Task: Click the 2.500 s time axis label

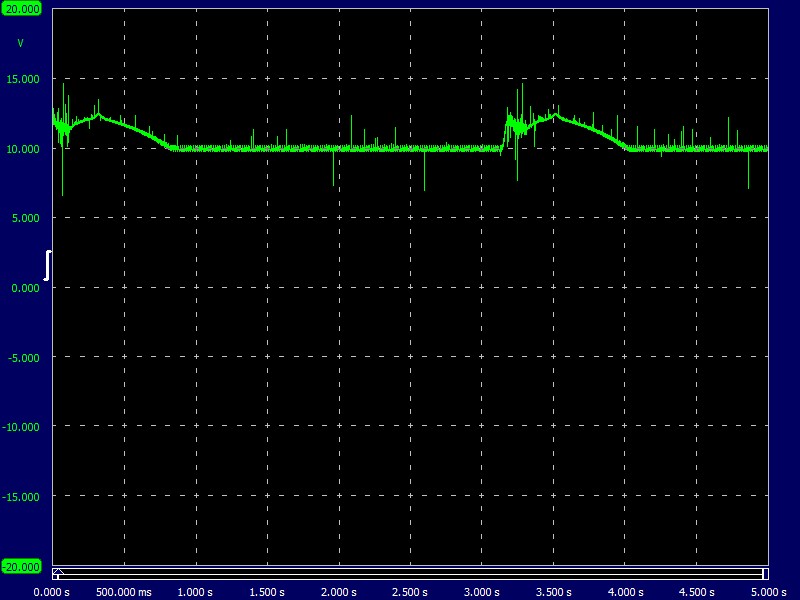Action: click(410, 592)
